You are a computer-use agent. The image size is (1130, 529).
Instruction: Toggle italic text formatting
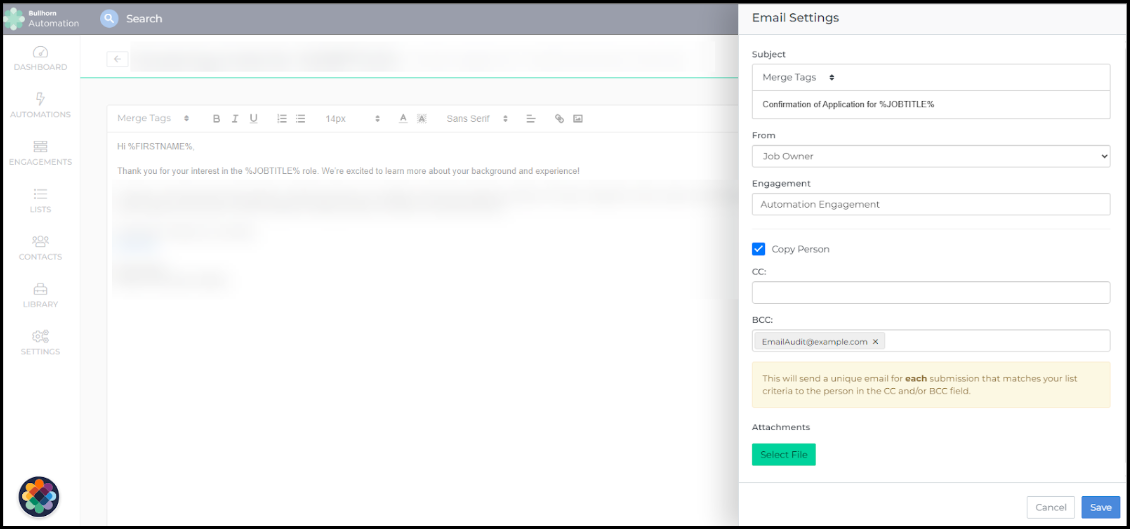pos(235,118)
